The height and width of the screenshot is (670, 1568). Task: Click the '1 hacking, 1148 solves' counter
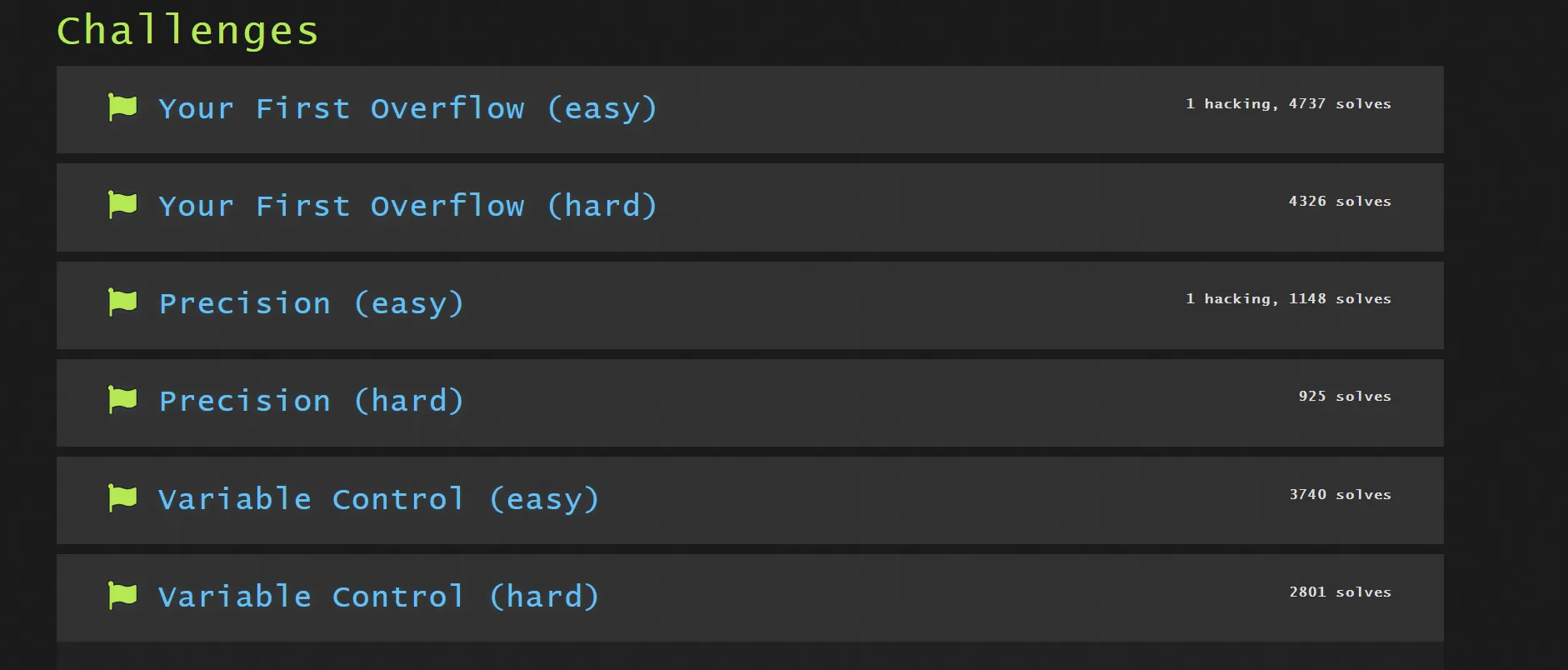1288,299
